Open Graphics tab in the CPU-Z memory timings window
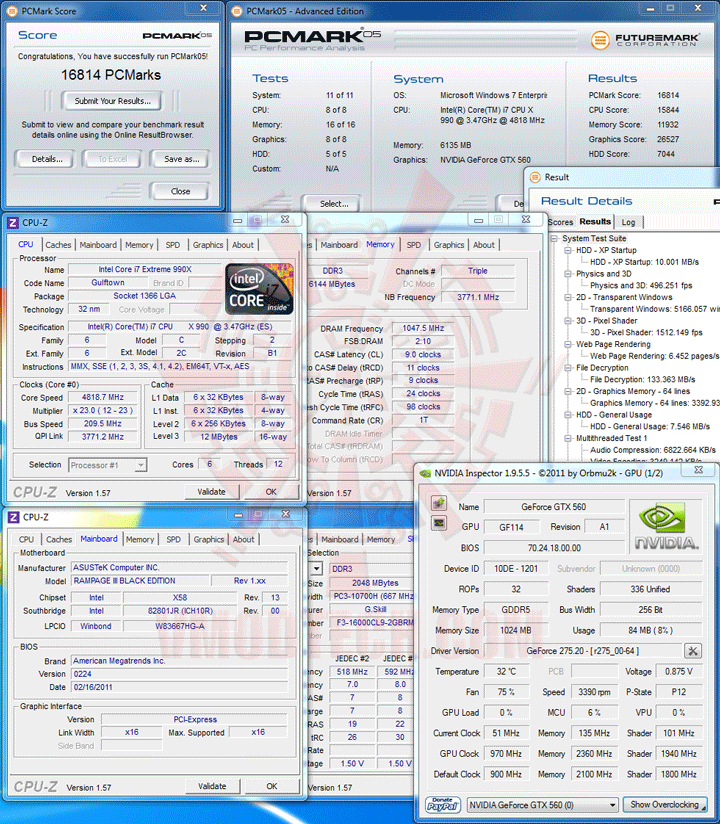This screenshot has height=824, width=720. click(449, 245)
